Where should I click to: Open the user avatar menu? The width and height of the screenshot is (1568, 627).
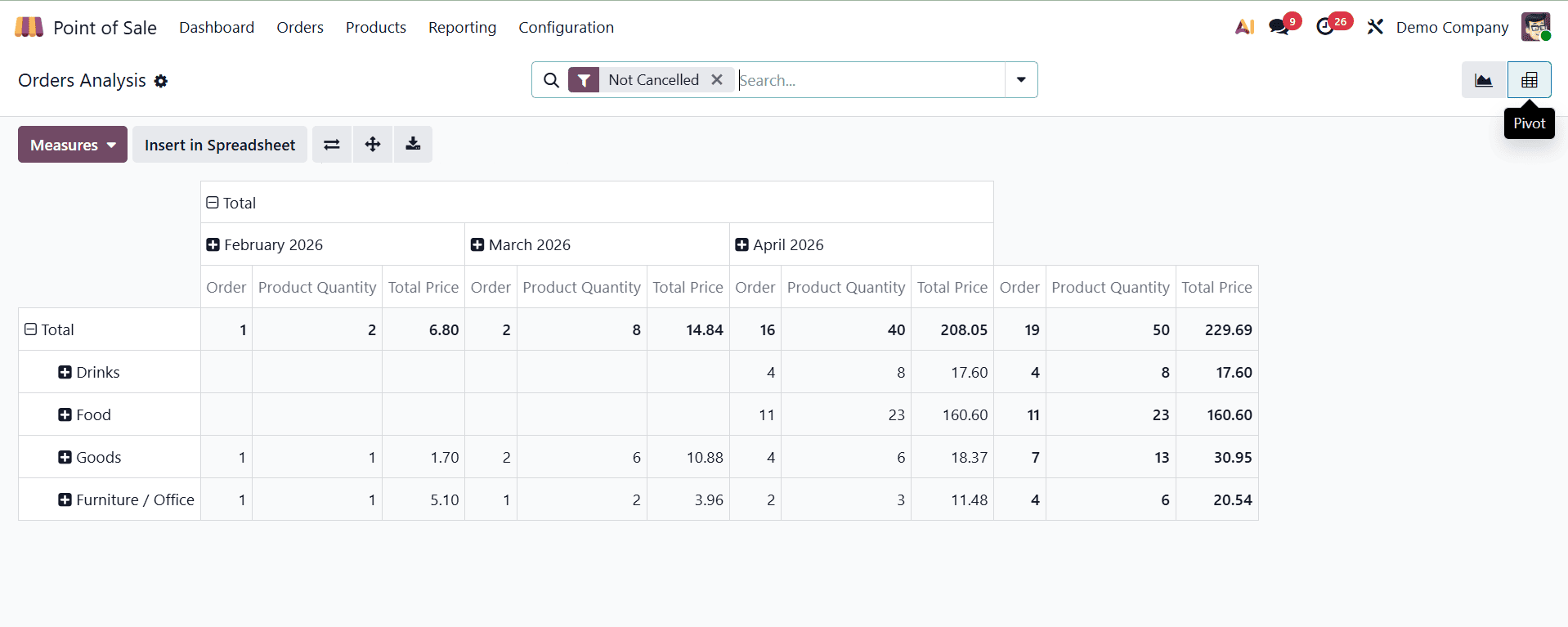[1536, 27]
